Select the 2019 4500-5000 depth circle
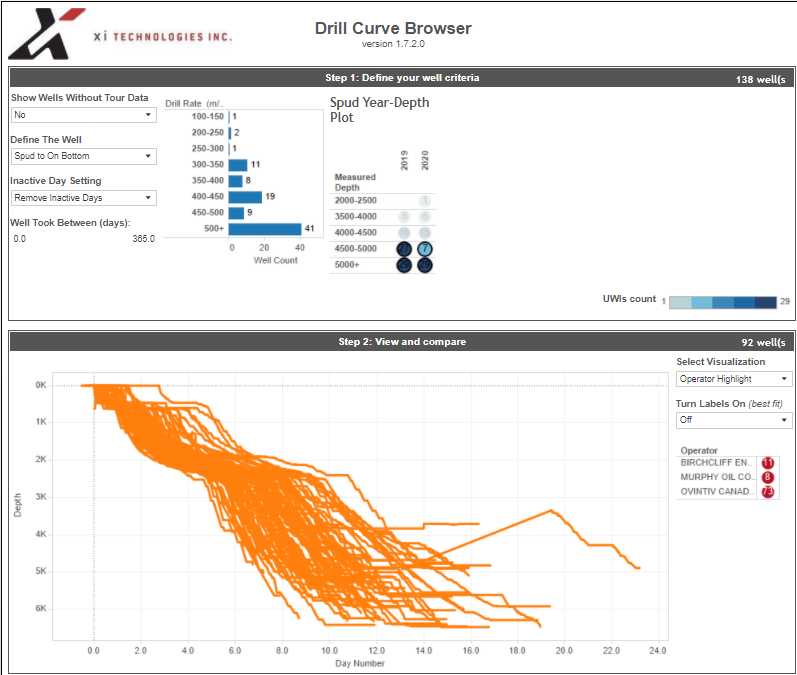 (x=404, y=249)
